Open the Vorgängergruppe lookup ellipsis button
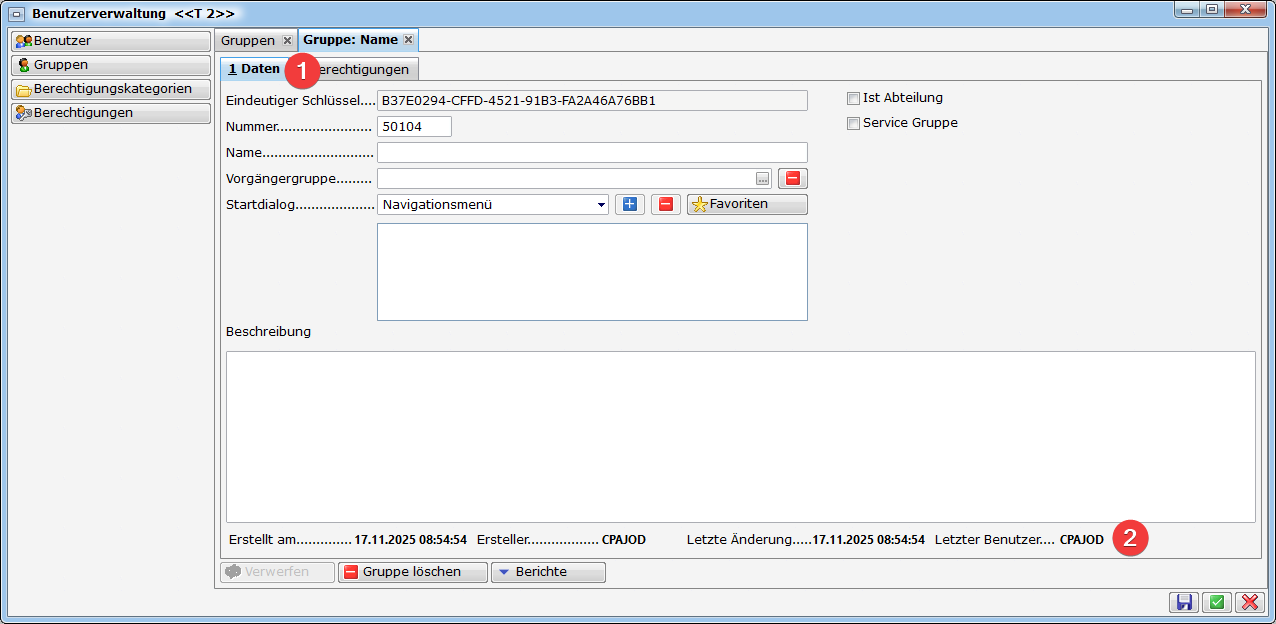Viewport: 1276px width, 624px height. point(762,179)
